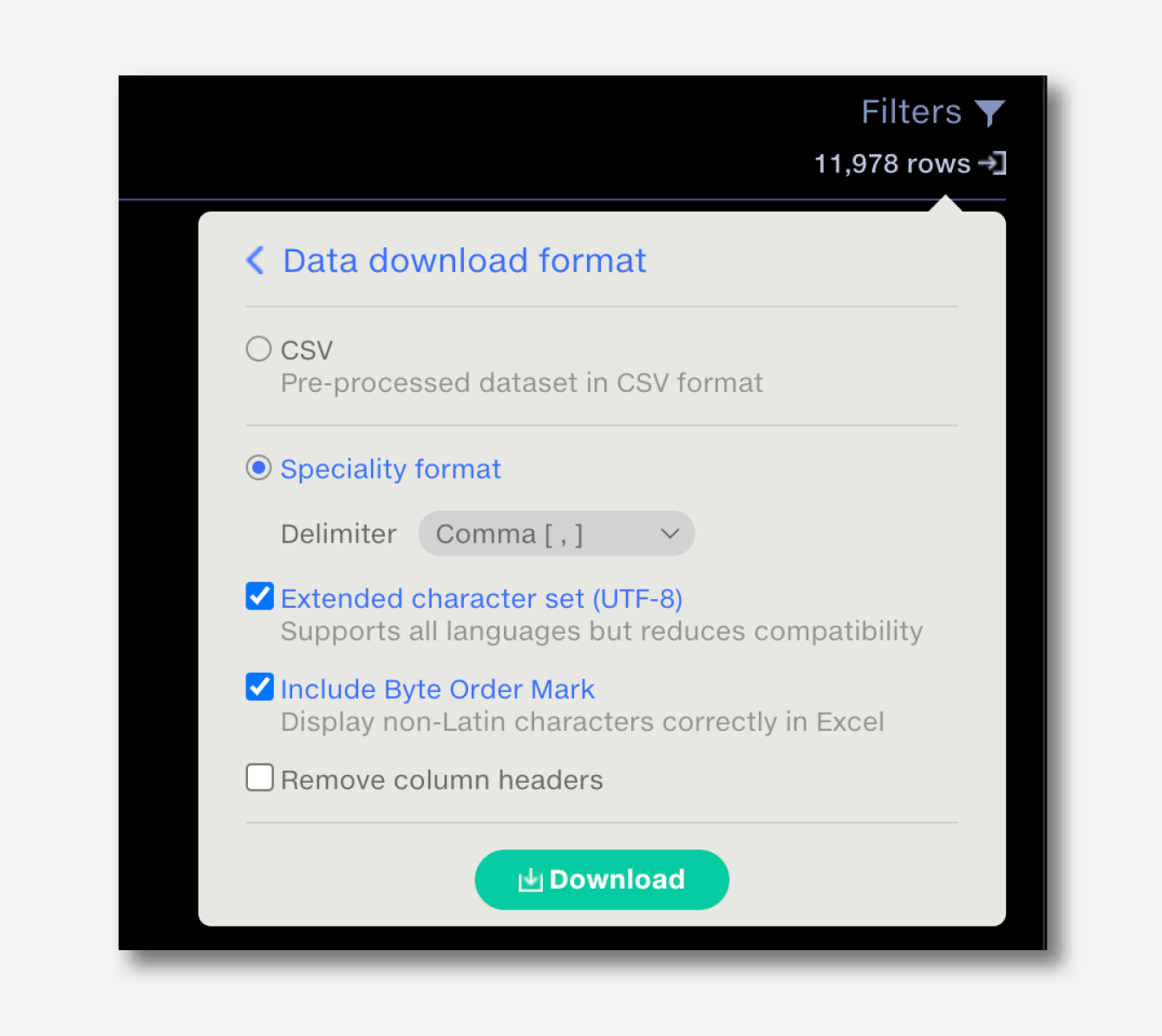The image size is (1162, 1036).
Task: Click the export arrow icon beside rows count
Action: (992, 163)
